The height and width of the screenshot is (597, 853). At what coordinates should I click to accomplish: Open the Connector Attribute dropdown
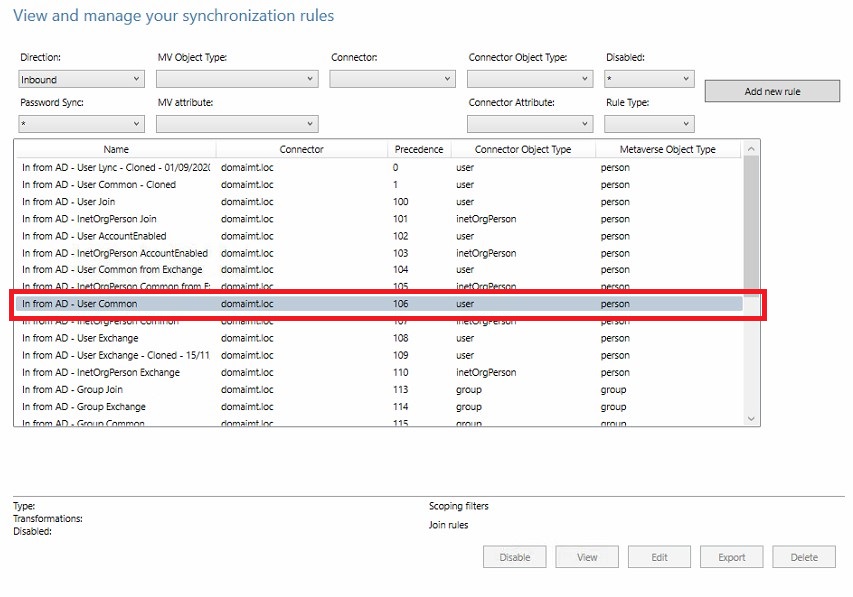tap(530, 124)
